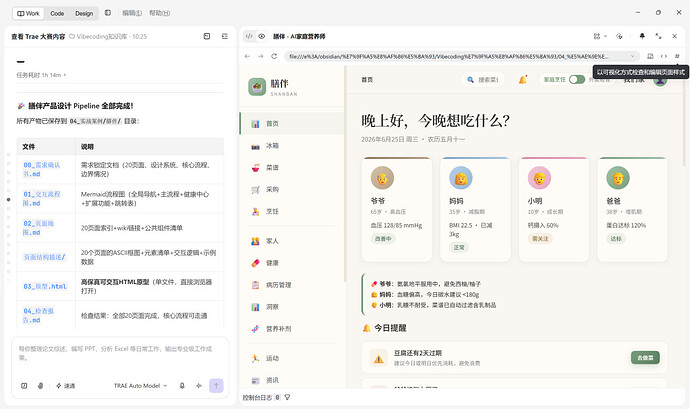This screenshot has width=690, height=409.
Task: Open 运动 sidebar item
Action: 292,358
